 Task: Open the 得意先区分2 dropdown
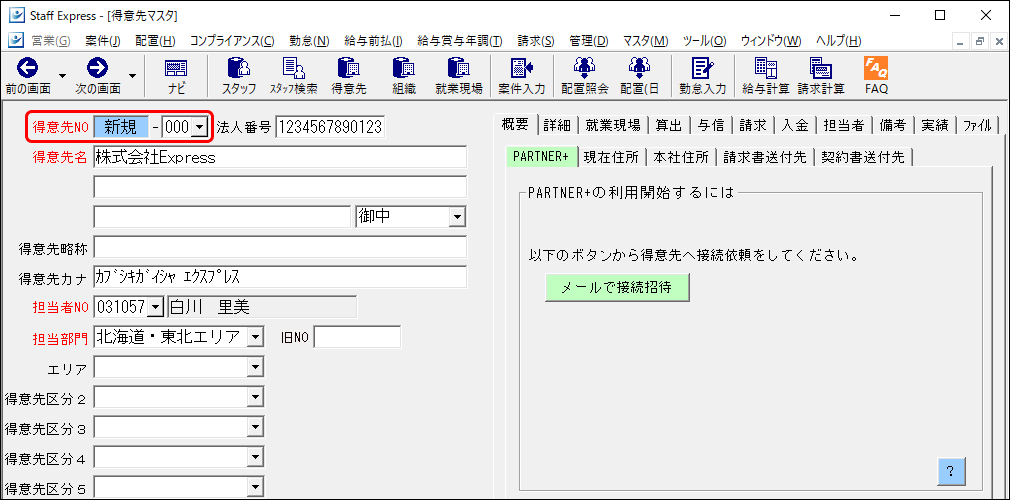click(x=255, y=398)
